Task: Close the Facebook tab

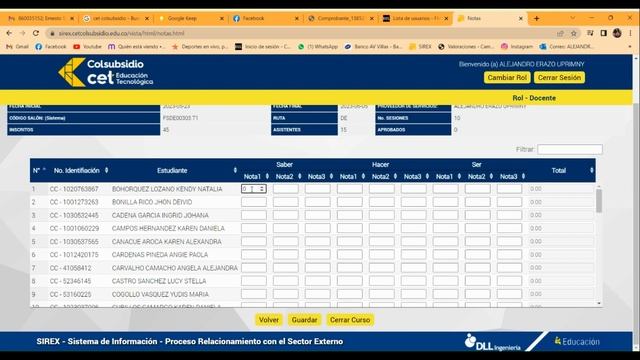Action: (297, 18)
